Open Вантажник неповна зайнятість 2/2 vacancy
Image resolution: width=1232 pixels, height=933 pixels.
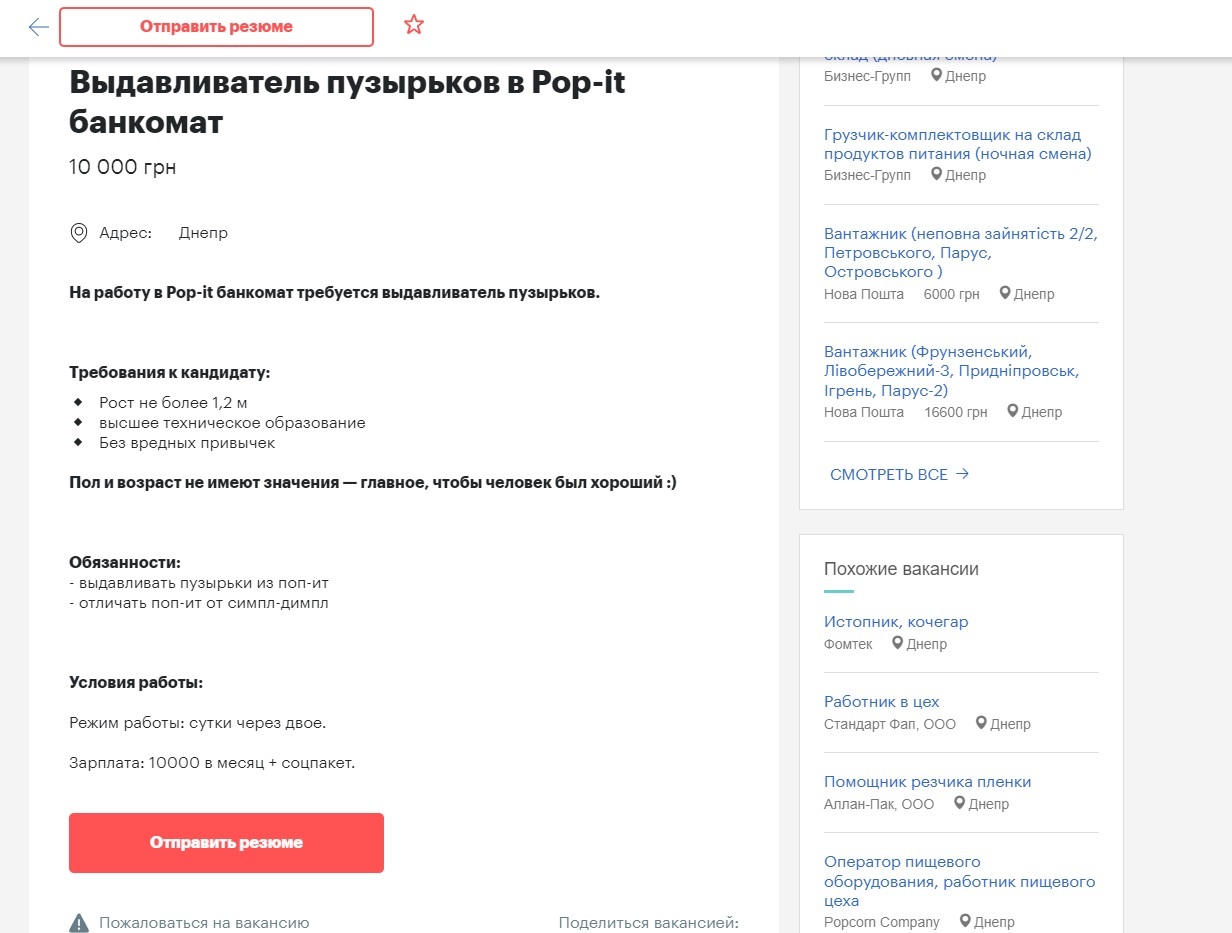click(960, 252)
